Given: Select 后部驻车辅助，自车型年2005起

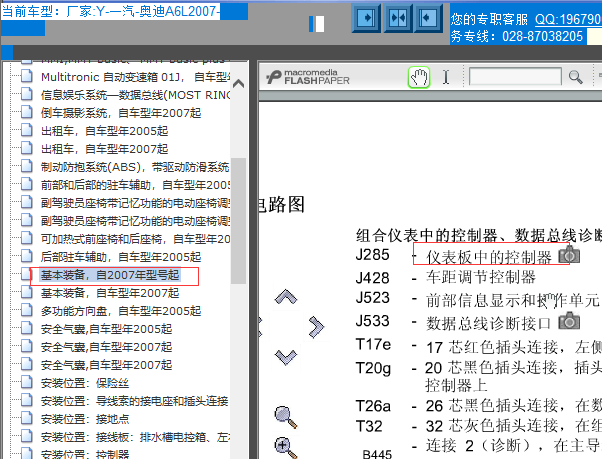Looking at the screenshot, I should [x=121, y=257].
